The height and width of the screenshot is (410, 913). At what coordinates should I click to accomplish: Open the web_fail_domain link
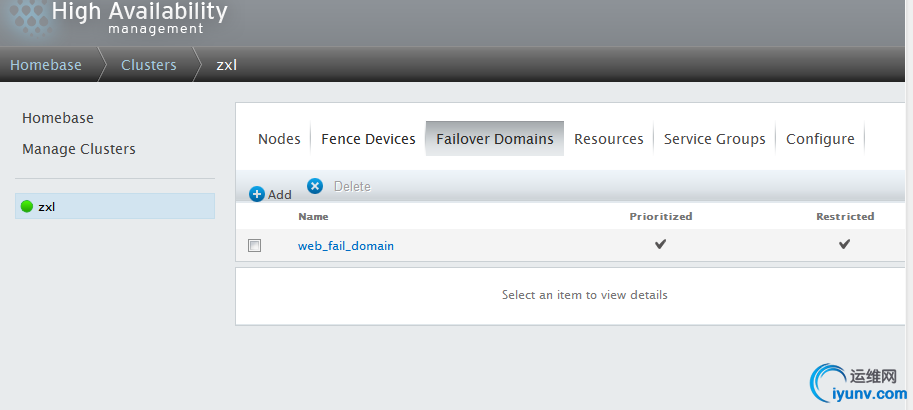[346, 246]
